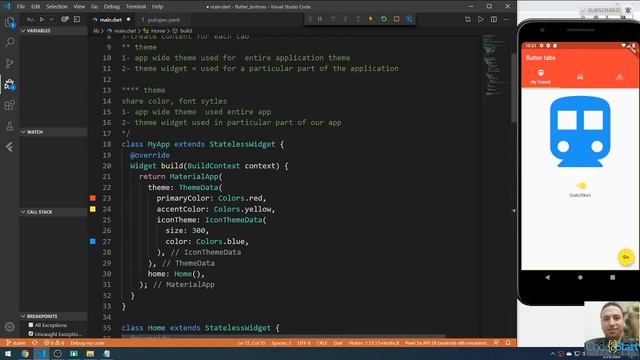This screenshot has width=640, height=360.
Task: Click the red color swatch on line 23
Action: click(93, 198)
